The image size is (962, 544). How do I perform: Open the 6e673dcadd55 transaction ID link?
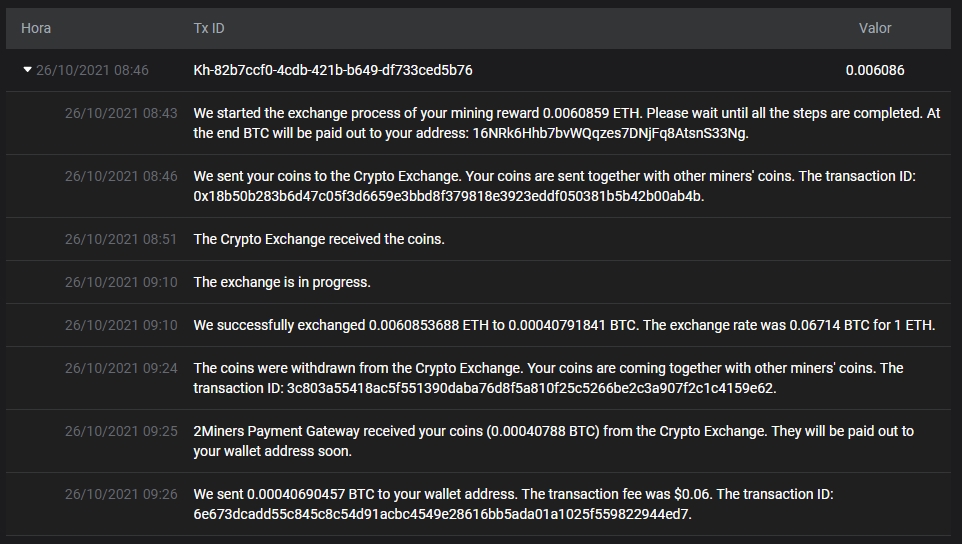(x=441, y=514)
